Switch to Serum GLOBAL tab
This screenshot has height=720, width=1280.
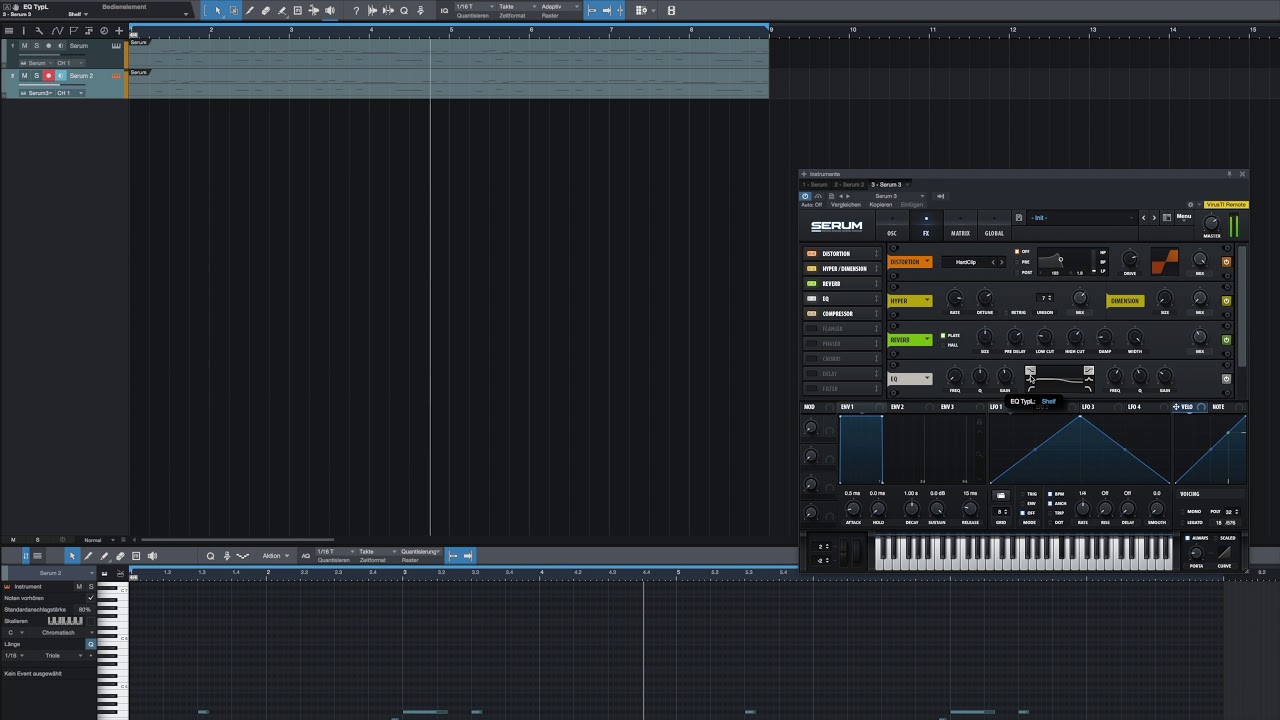click(x=994, y=226)
